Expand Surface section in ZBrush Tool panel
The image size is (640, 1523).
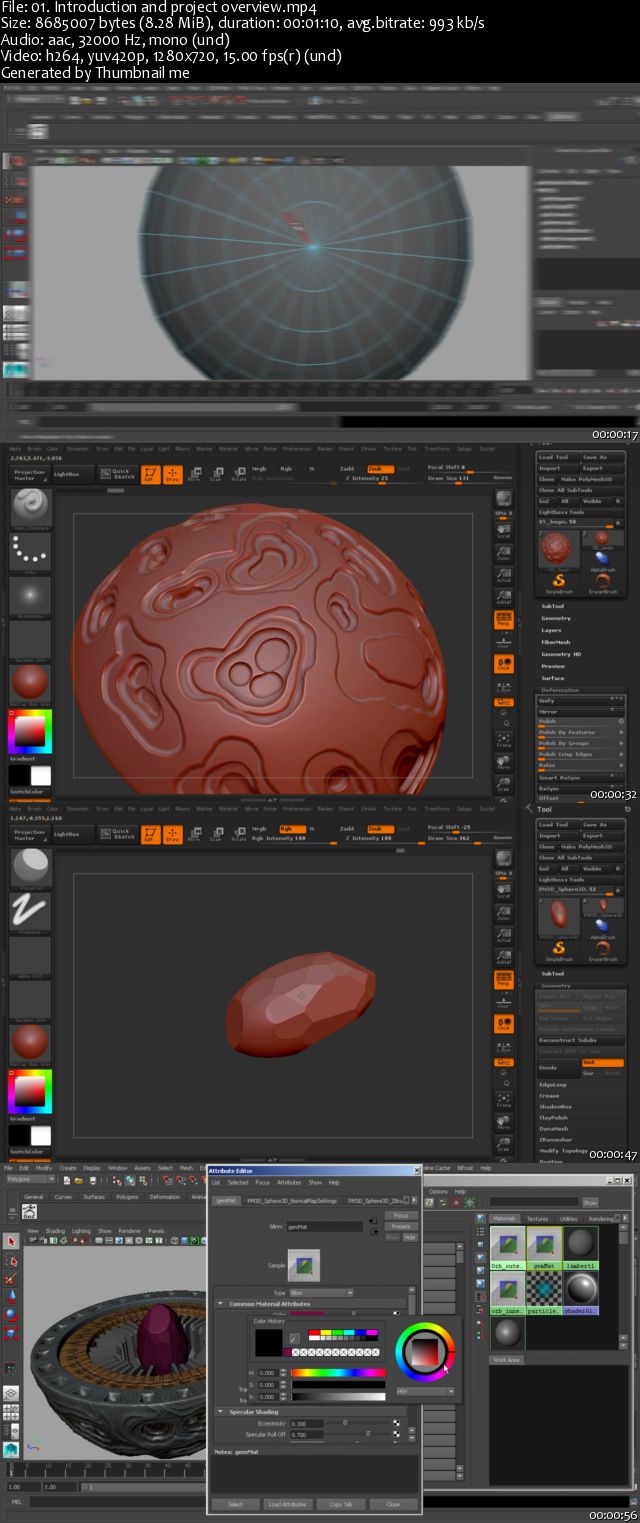click(x=553, y=678)
